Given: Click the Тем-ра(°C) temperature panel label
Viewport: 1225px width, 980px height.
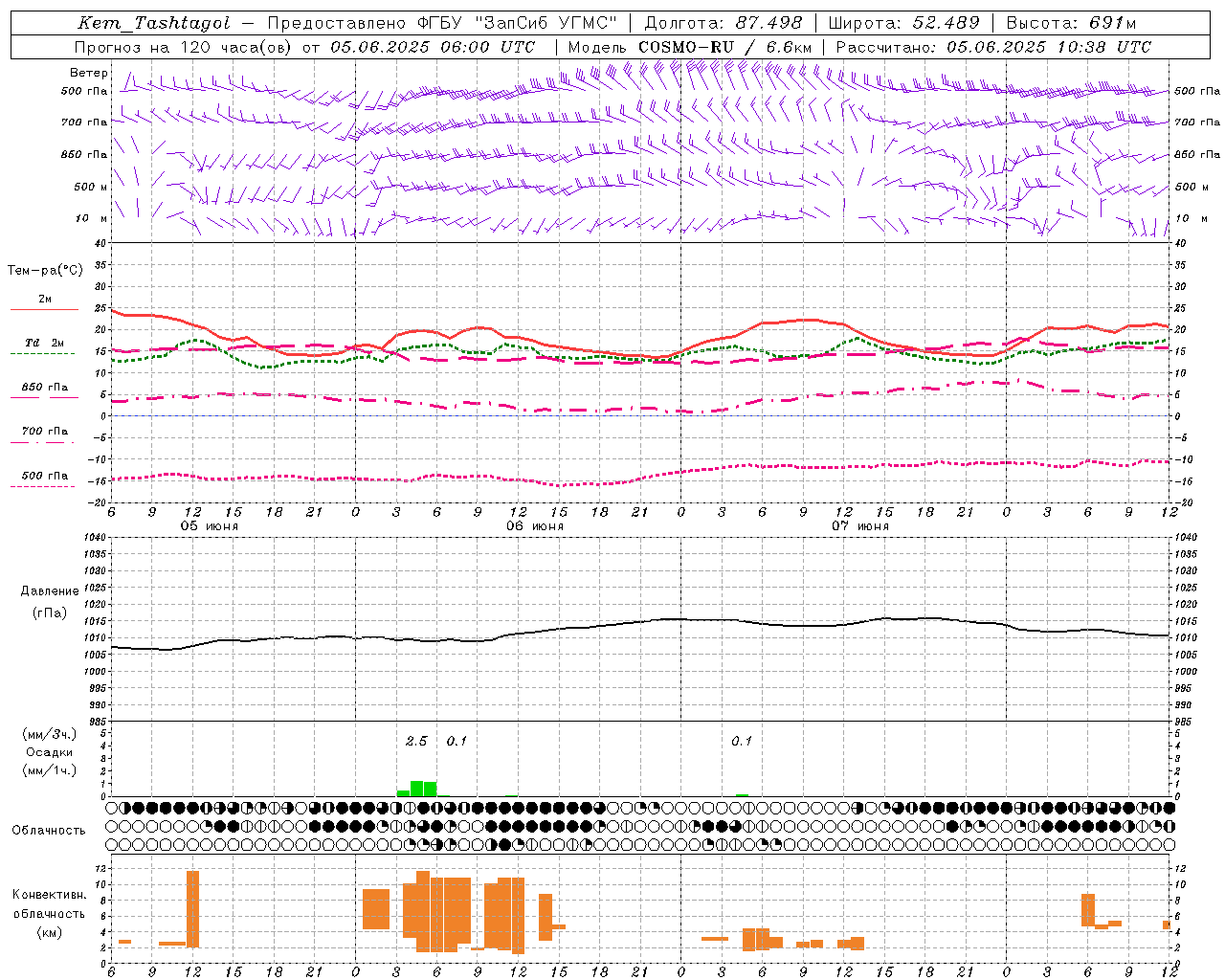Looking at the screenshot, I should click(45, 271).
